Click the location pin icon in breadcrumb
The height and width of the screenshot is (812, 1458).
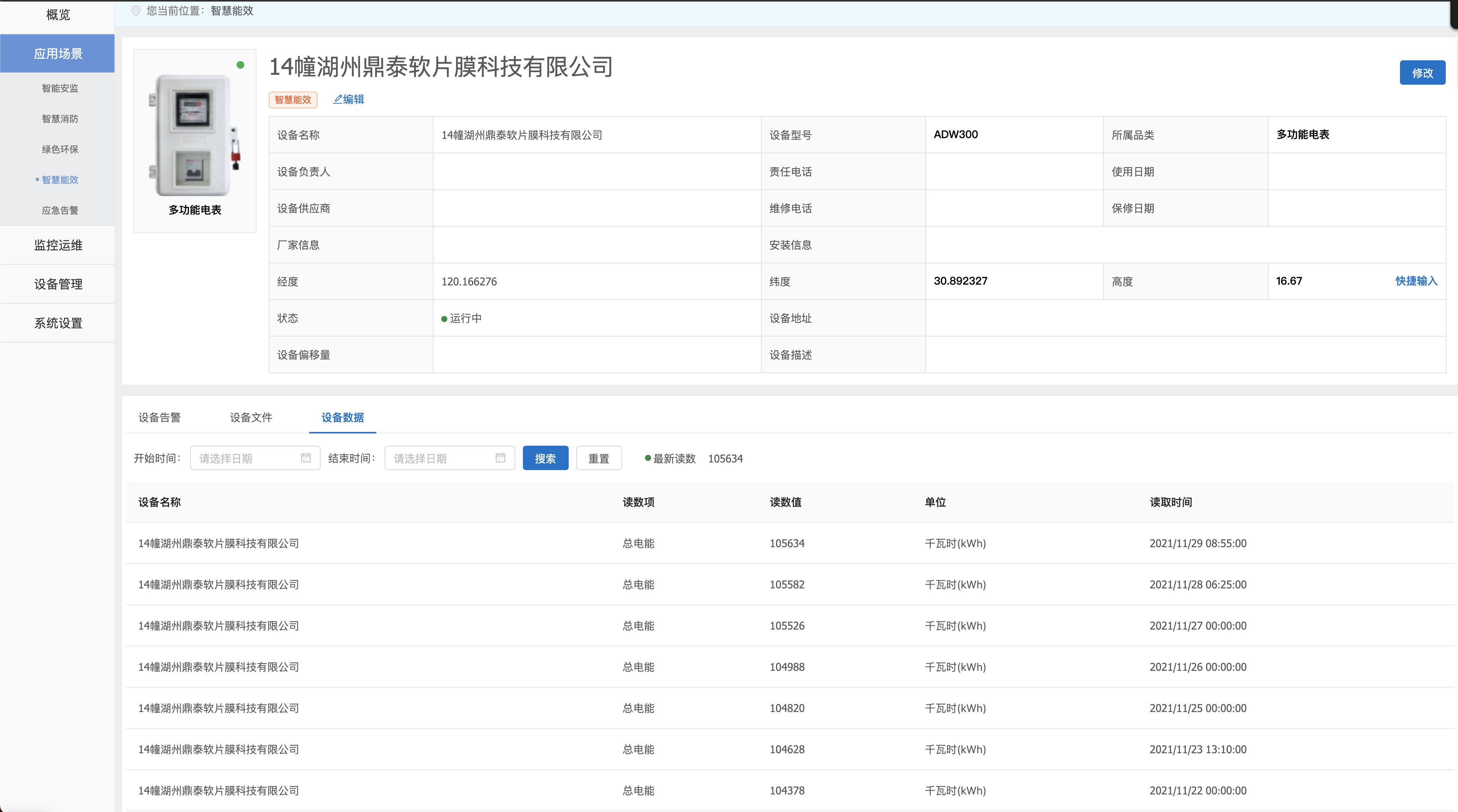click(136, 11)
